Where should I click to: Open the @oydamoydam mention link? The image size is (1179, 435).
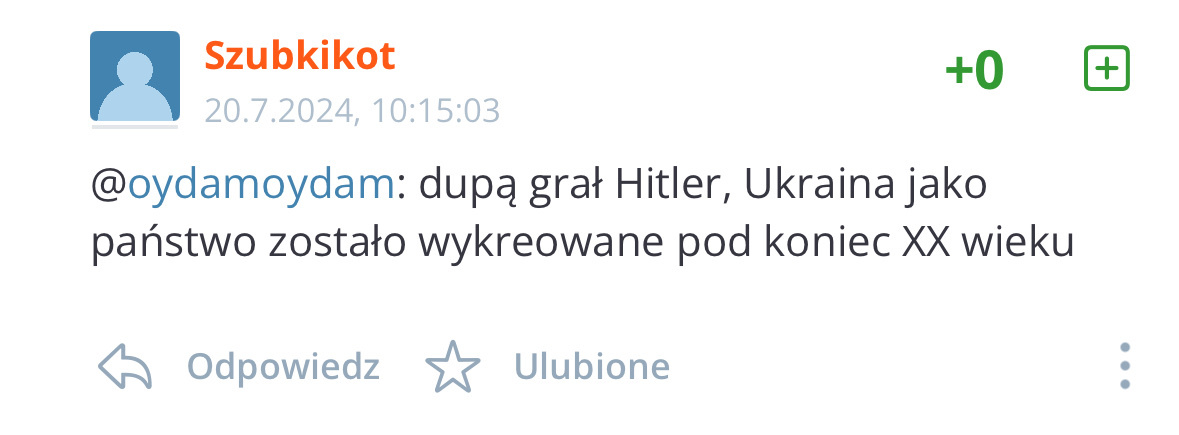tap(260, 186)
